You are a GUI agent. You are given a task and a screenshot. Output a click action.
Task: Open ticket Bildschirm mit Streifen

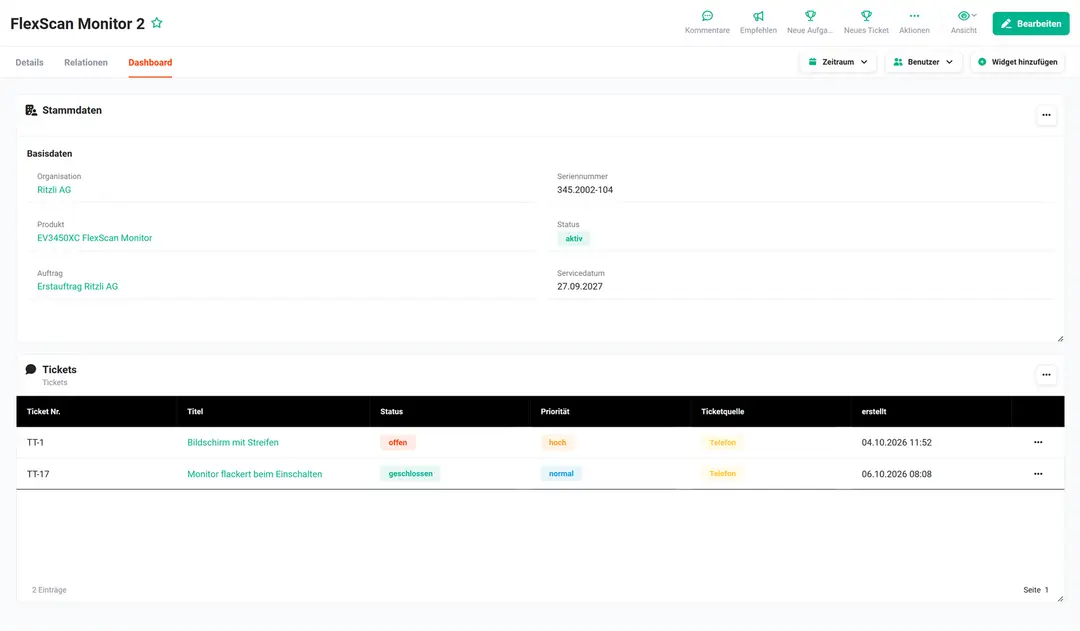[233, 442]
